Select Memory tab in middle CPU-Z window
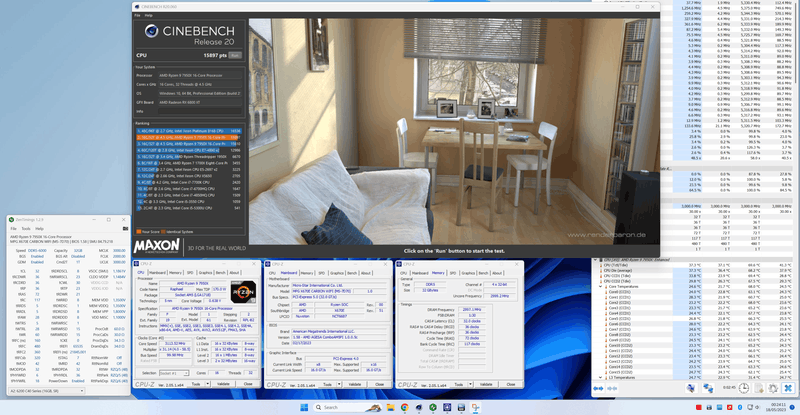Screen dimensions: 800x415 [307, 273]
